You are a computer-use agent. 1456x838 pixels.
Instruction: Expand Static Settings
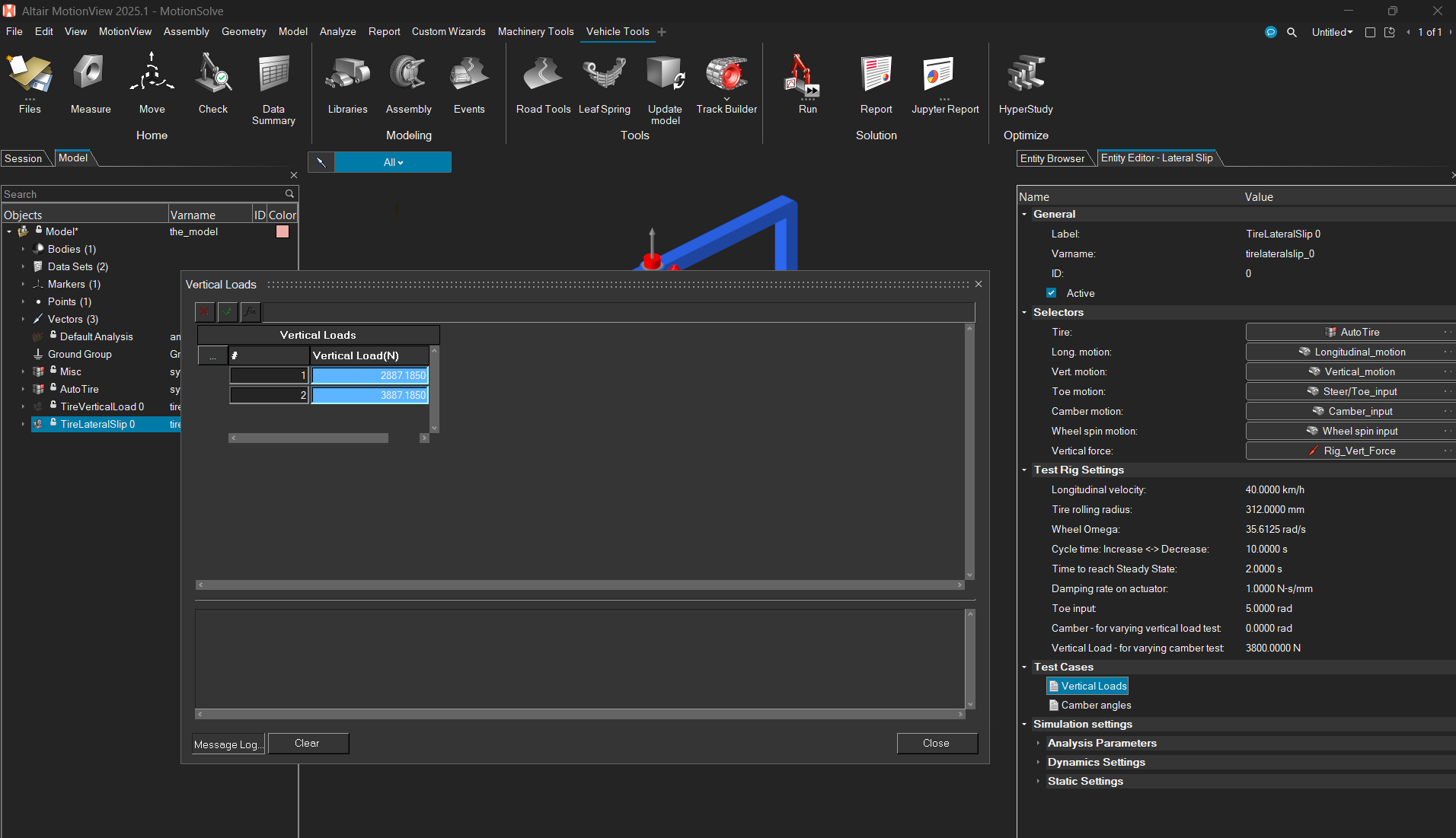click(1038, 781)
